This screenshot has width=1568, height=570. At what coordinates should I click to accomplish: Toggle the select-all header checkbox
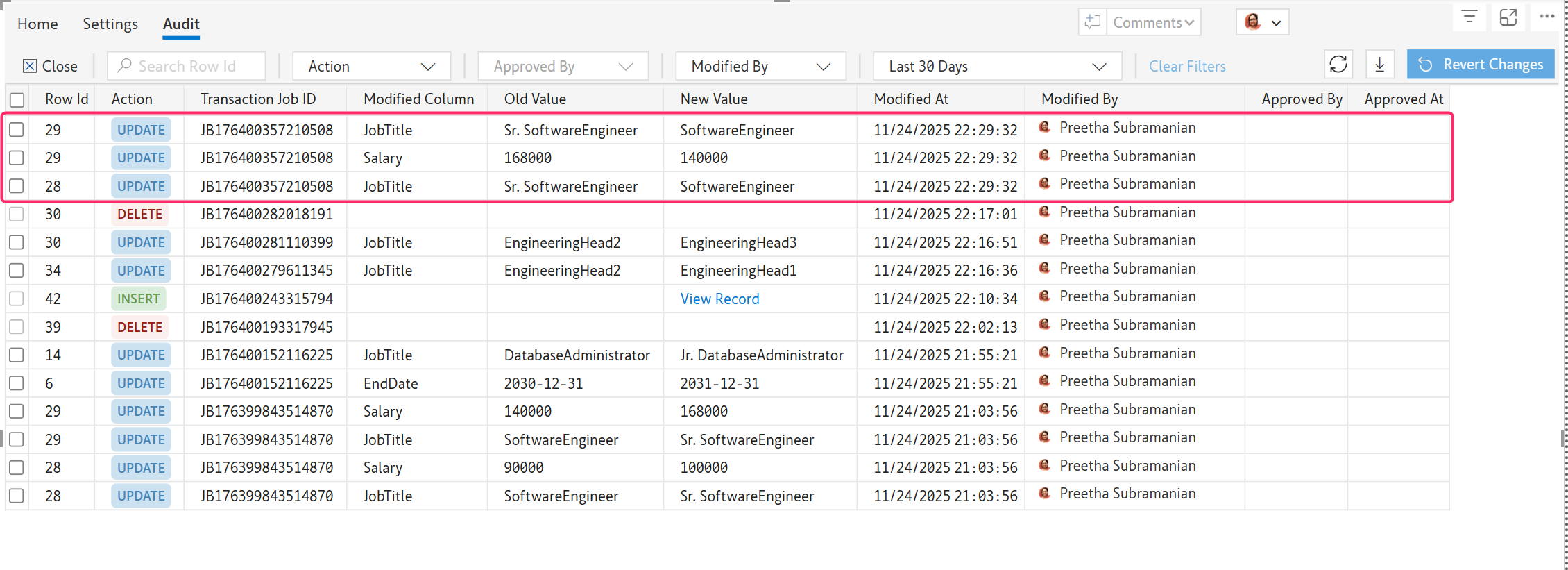(17, 100)
